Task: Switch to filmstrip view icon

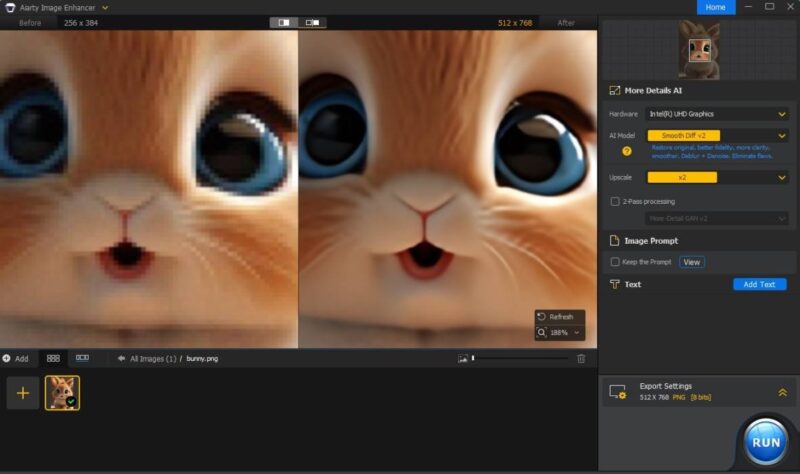Action: point(82,358)
